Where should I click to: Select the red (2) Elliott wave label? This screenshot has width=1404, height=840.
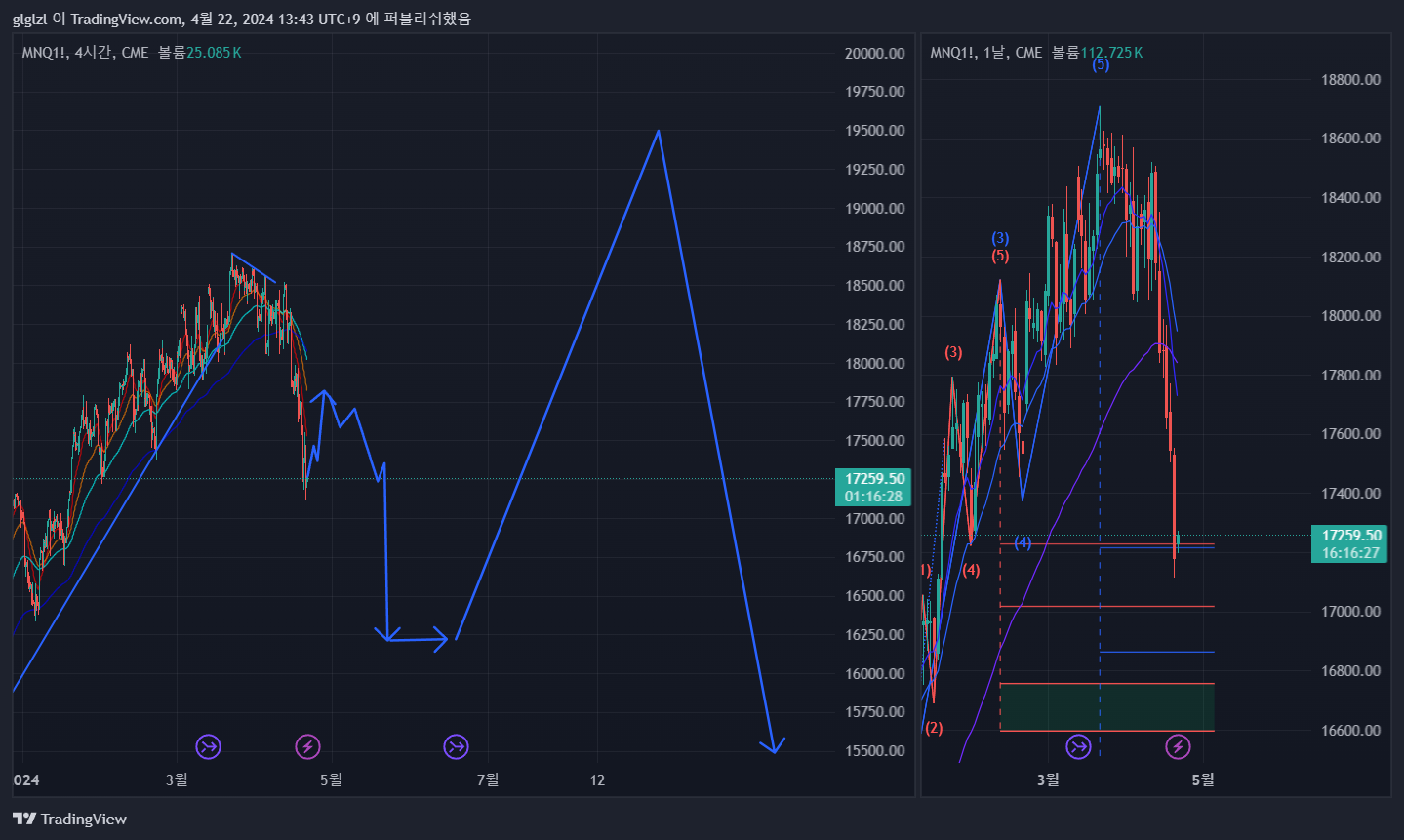pyautogui.click(x=934, y=728)
